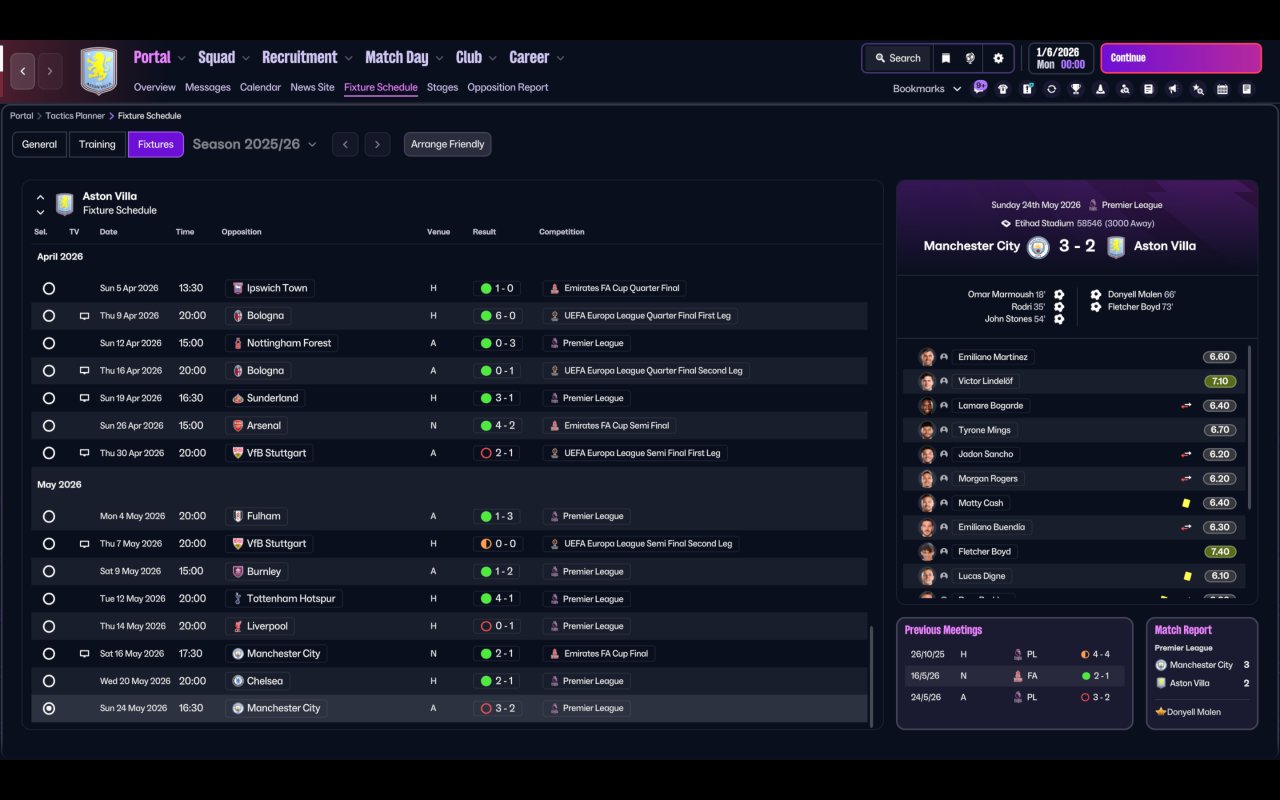The image size is (1280, 800).
Task: Click the 26/10/25 previous meeting row
Action: (x=1014, y=655)
